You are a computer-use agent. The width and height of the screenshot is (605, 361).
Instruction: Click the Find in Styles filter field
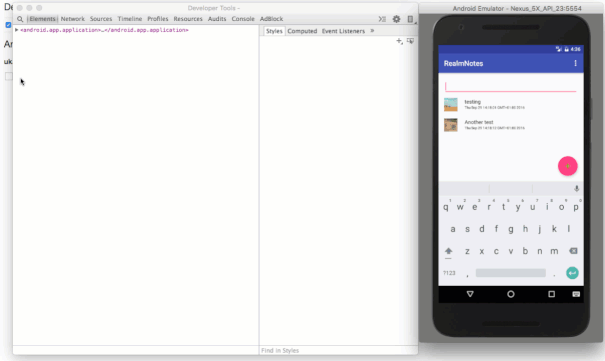click(338, 350)
